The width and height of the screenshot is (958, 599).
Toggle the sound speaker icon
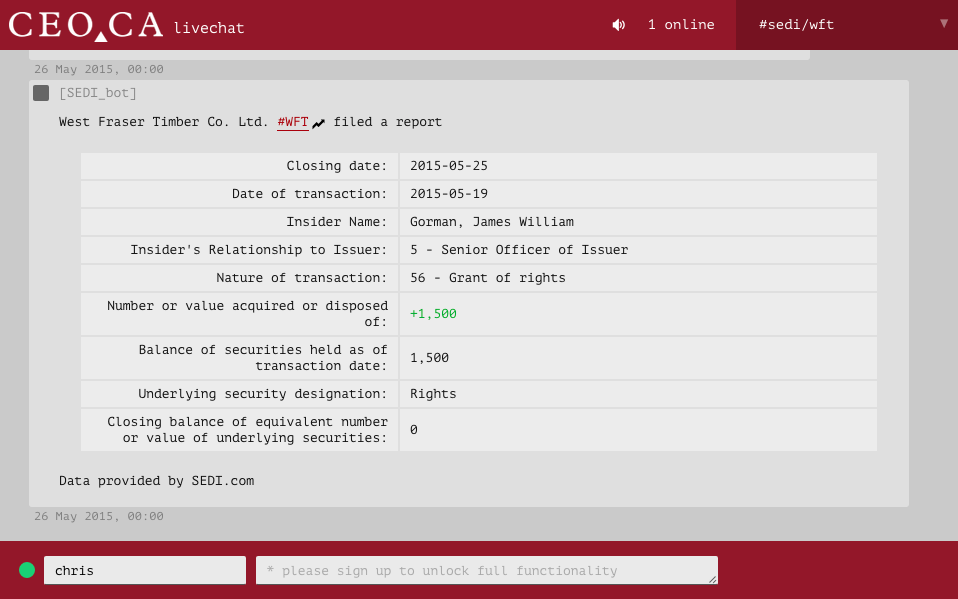[618, 25]
